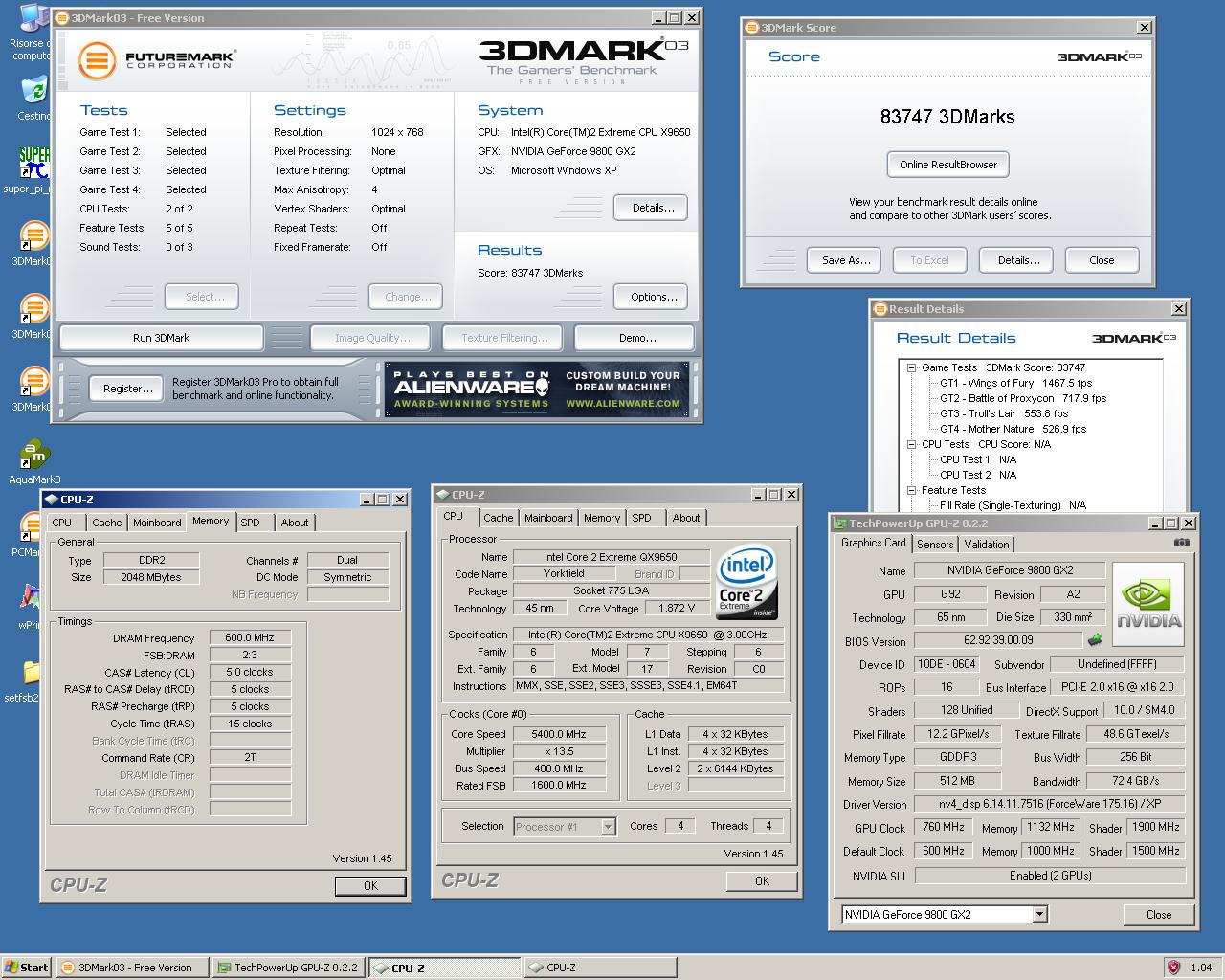1225x980 pixels.
Task: Switch to TechPowerUp GPU-Z taskbar button
Action: click(x=288, y=968)
